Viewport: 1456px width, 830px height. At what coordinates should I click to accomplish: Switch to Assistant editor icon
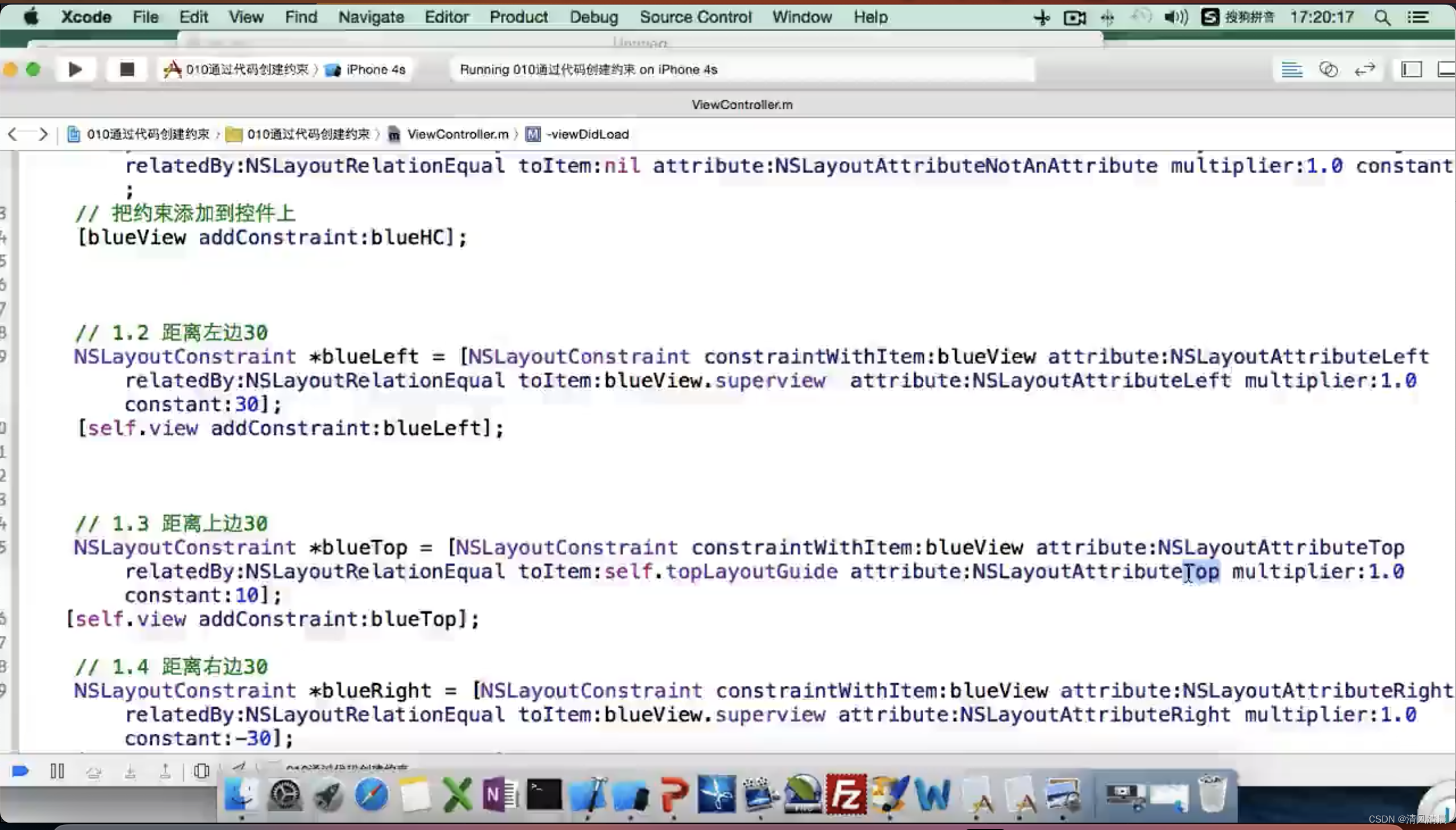(1329, 69)
